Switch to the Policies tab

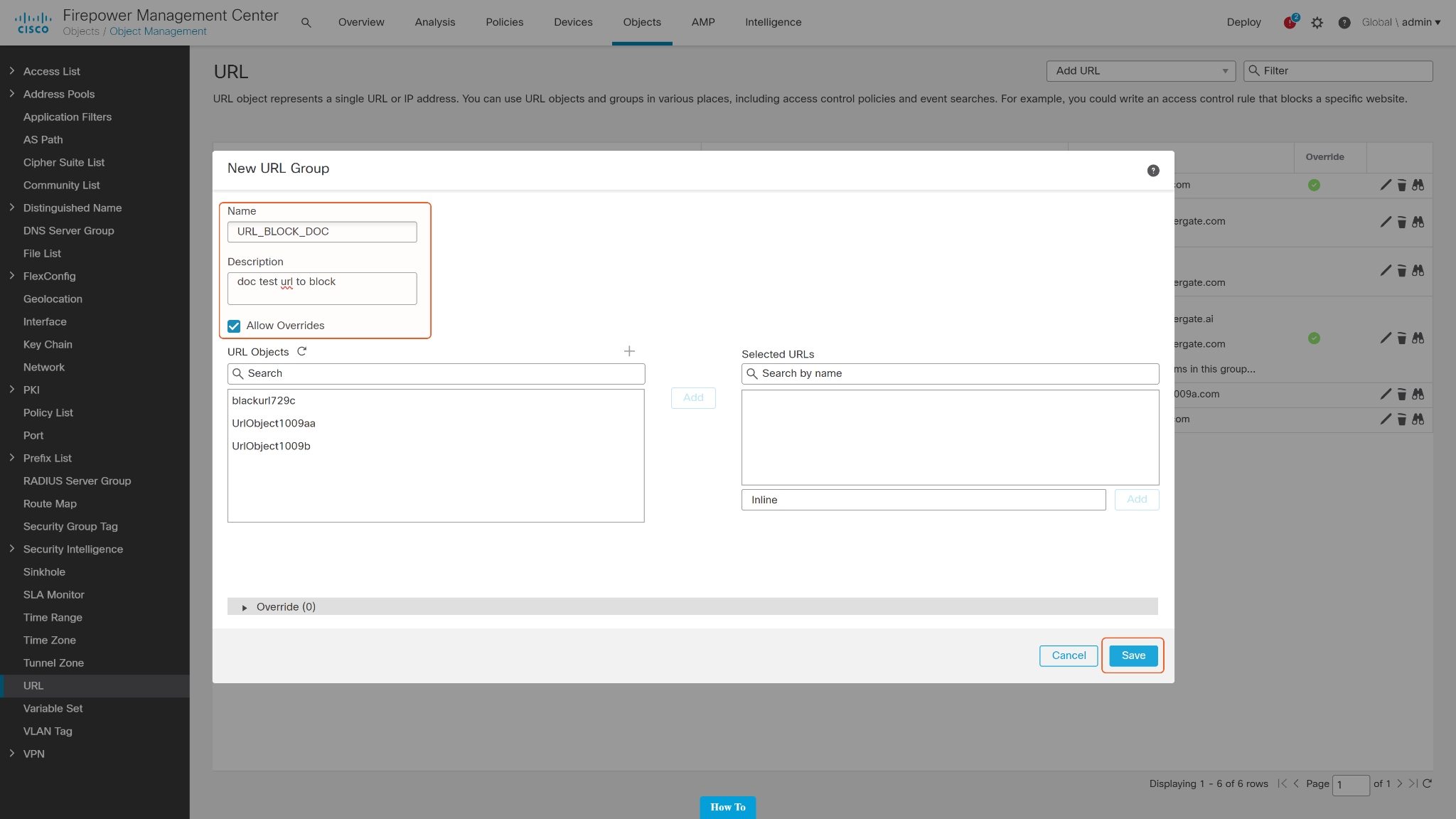pyautogui.click(x=504, y=23)
